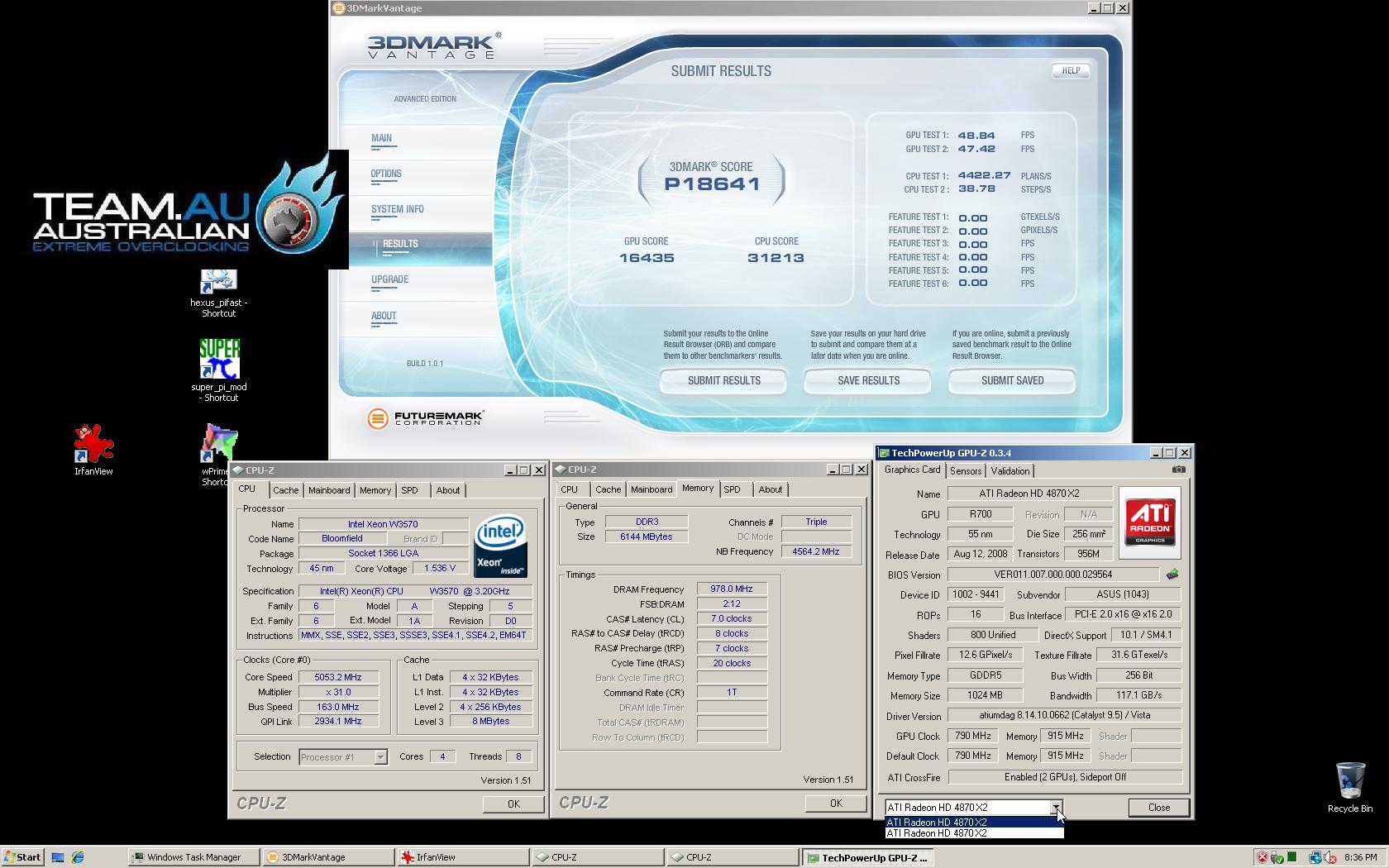The image size is (1389, 868).
Task: Click the system tray clock 8:36 PM
Action: [1361, 857]
